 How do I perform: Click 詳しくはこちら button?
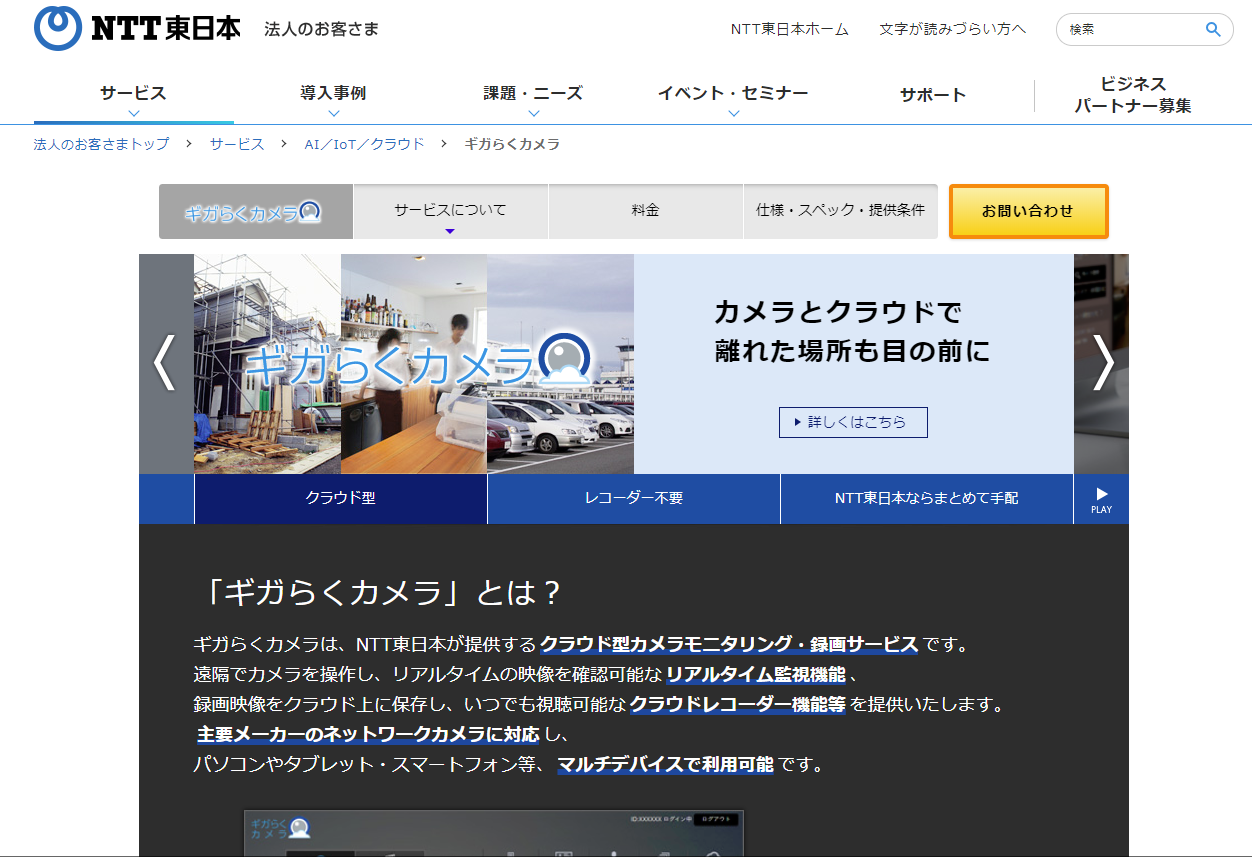853,422
